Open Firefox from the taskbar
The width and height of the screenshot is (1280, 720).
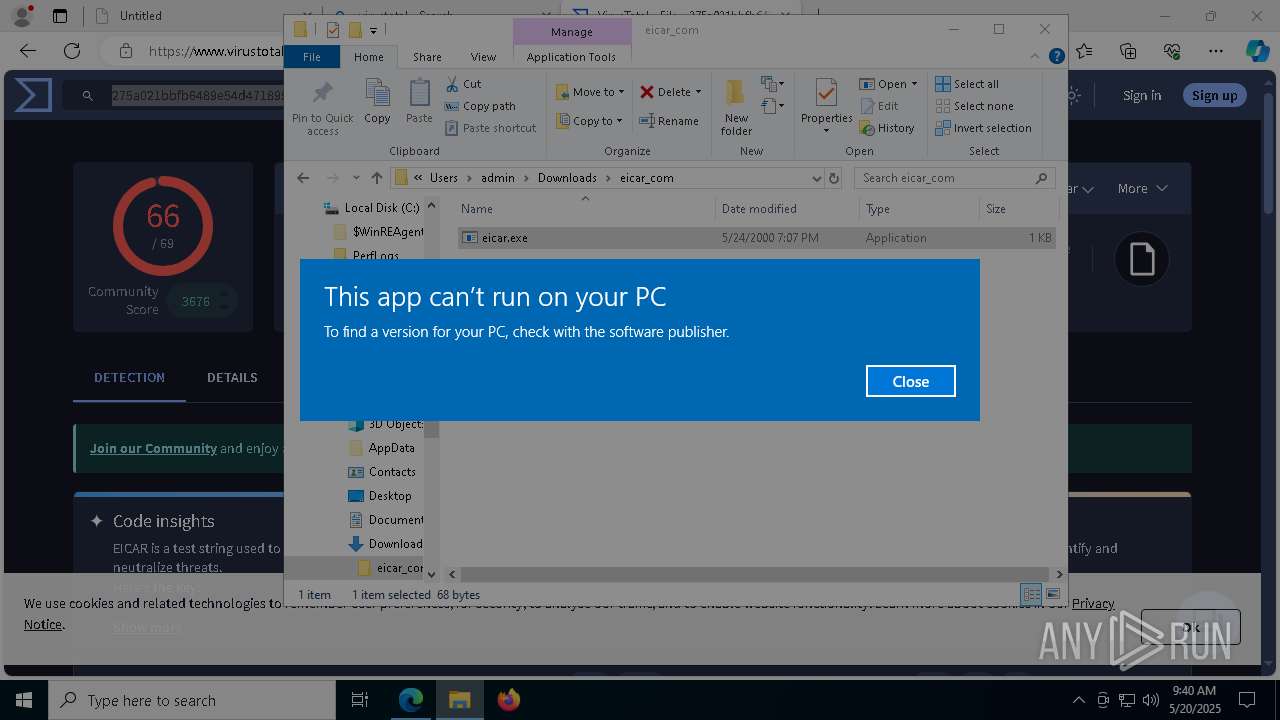(x=509, y=700)
